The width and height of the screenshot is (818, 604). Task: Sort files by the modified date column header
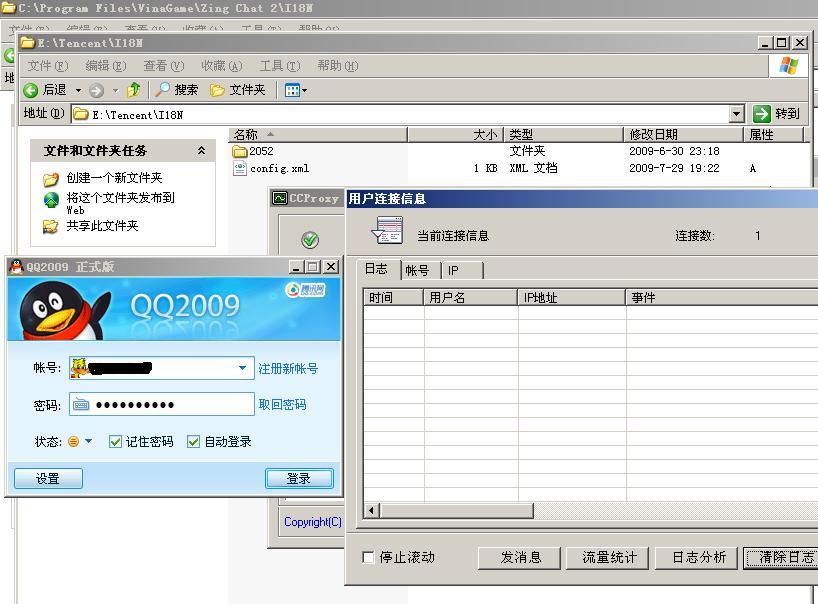point(683,135)
